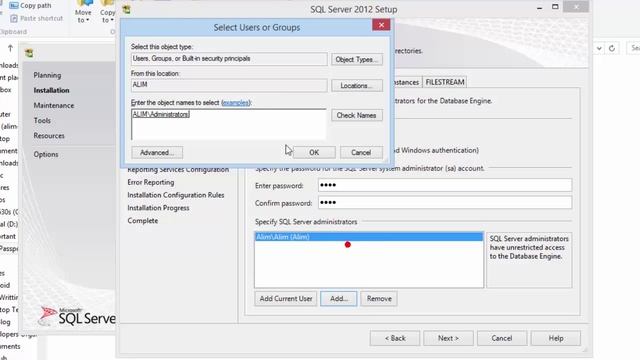The height and width of the screenshot is (360, 640).
Task: Select Alim\Alim (Alim) administrator entry
Action: [x=369, y=237]
